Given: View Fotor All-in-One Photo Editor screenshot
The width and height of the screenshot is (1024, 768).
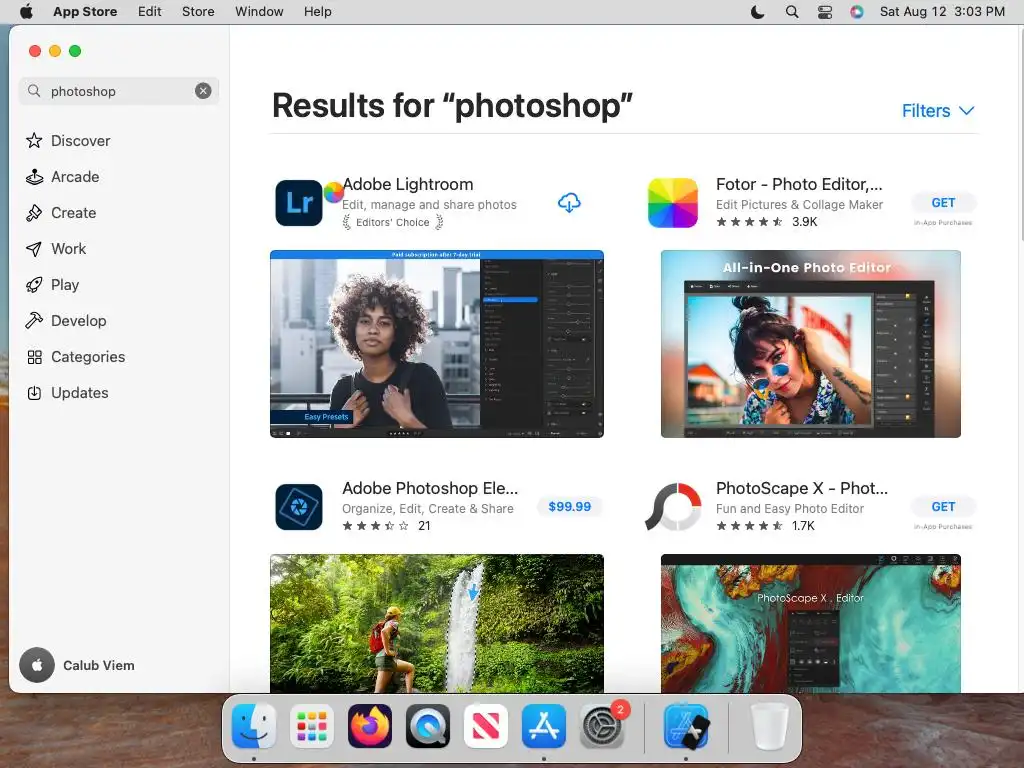Looking at the screenshot, I should 810,344.
